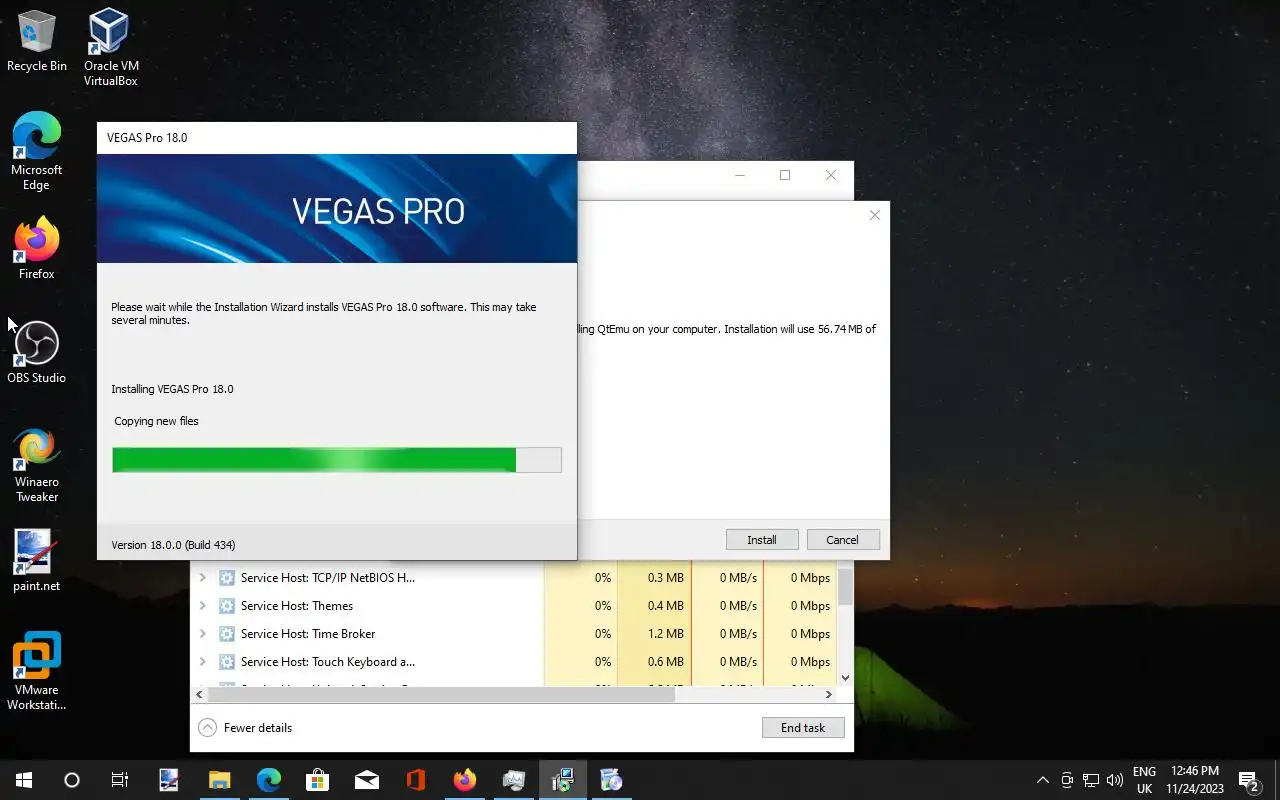
Task: Close the QtEmu setup dialog
Action: coord(875,215)
